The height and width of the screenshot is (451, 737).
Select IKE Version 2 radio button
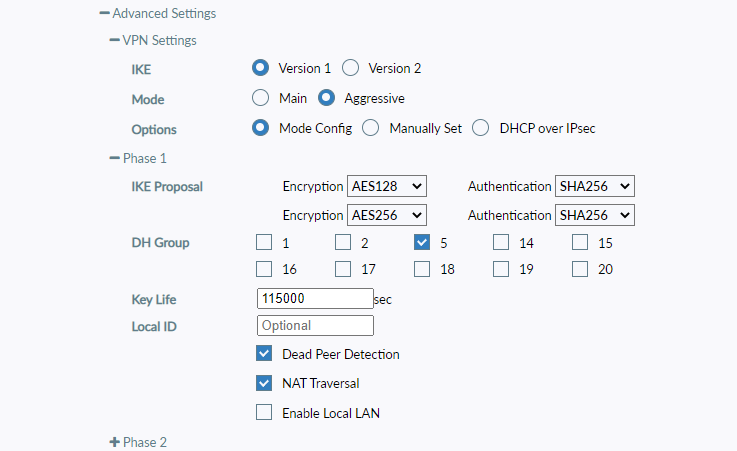pyautogui.click(x=350, y=68)
